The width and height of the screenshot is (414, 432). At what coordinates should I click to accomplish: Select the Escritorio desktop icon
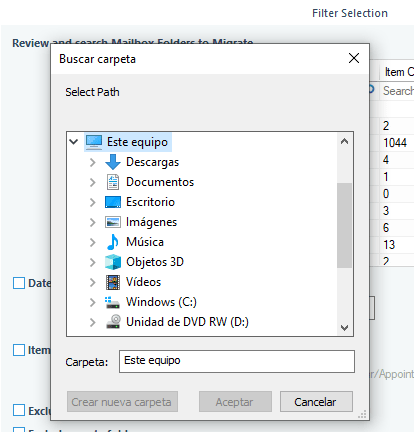point(113,202)
